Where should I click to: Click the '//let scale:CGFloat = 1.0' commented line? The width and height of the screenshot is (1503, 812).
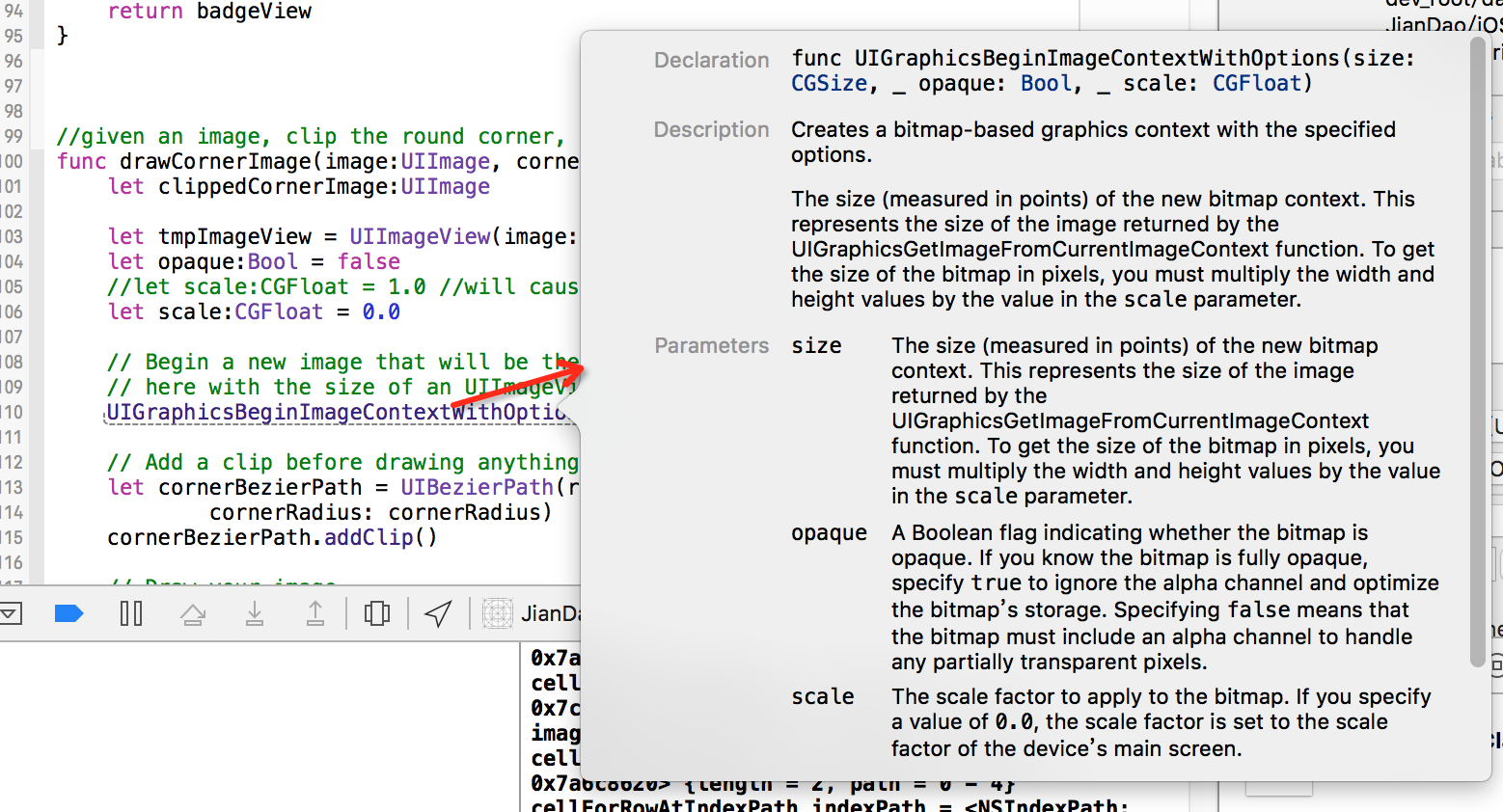coord(343,286)
